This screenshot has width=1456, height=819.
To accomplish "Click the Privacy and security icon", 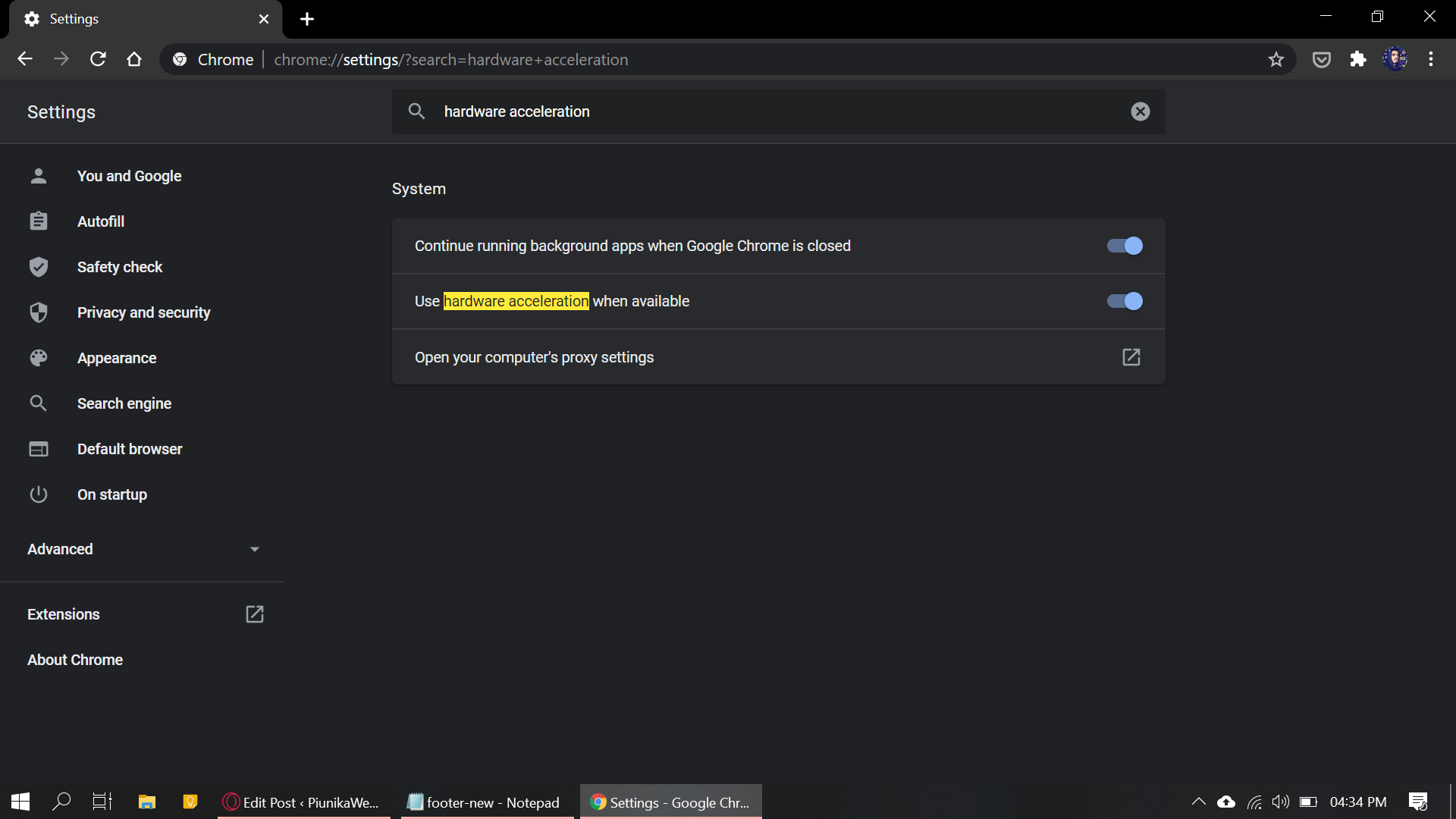I will 38,312.
